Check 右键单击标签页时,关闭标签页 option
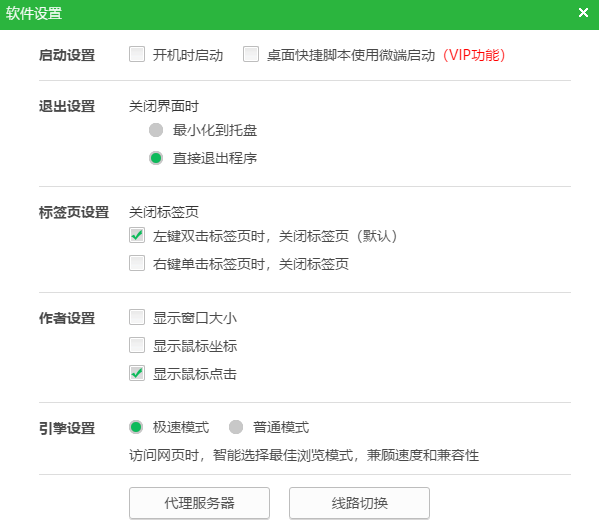 pos(137,263)
